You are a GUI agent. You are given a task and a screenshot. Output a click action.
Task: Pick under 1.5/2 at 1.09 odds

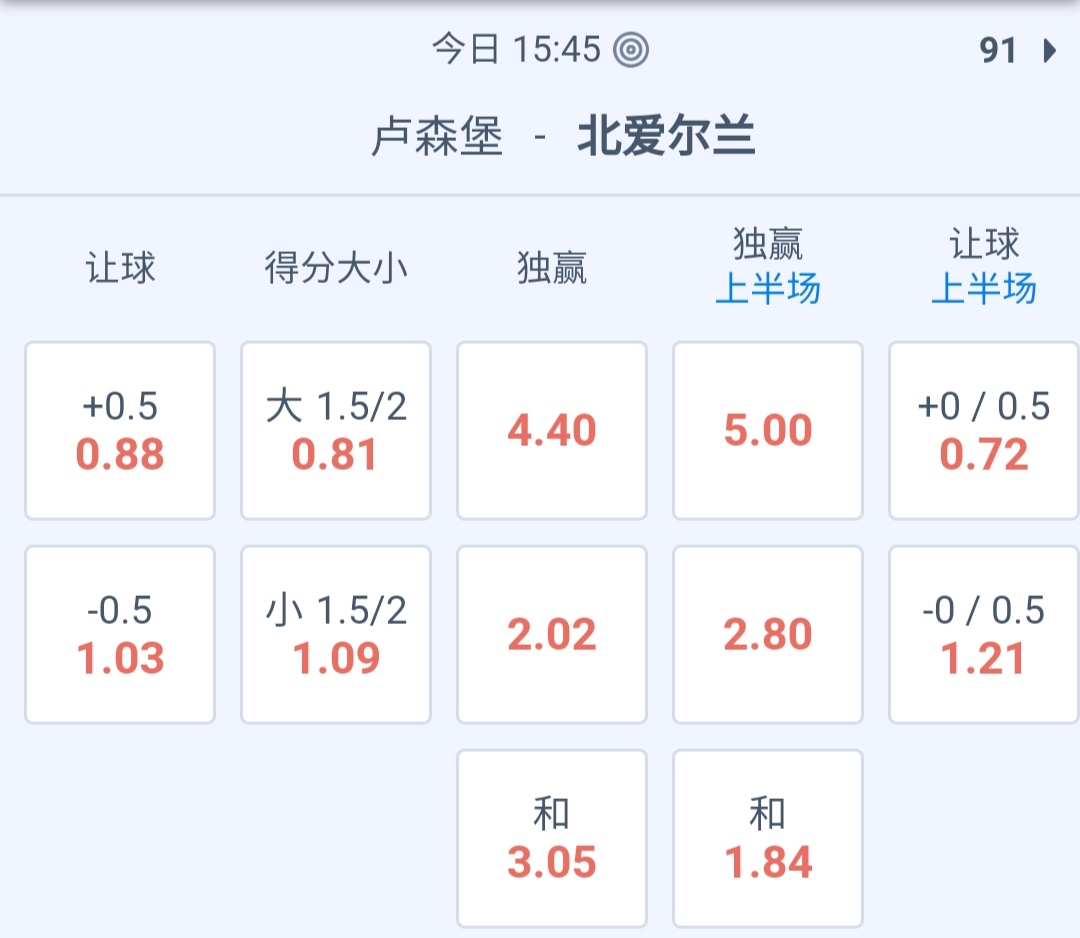pyautogui.click(x=336, y=635)
